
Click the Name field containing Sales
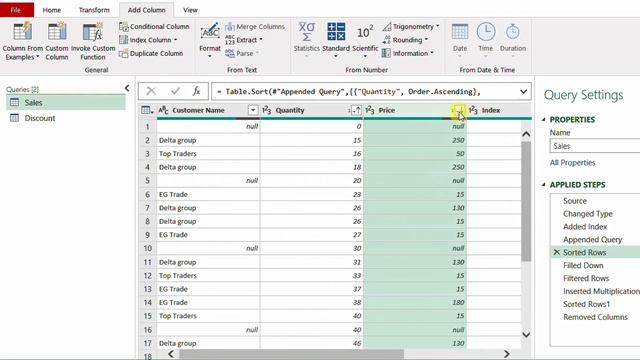pos(595,146)
